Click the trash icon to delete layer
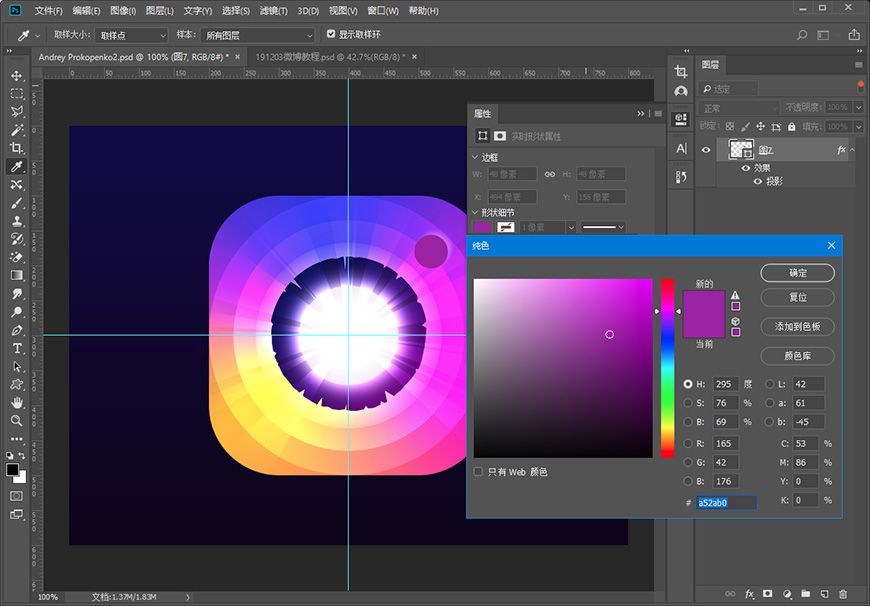The height and width of the screenshot is (606, 870). [x=843, y=594]
